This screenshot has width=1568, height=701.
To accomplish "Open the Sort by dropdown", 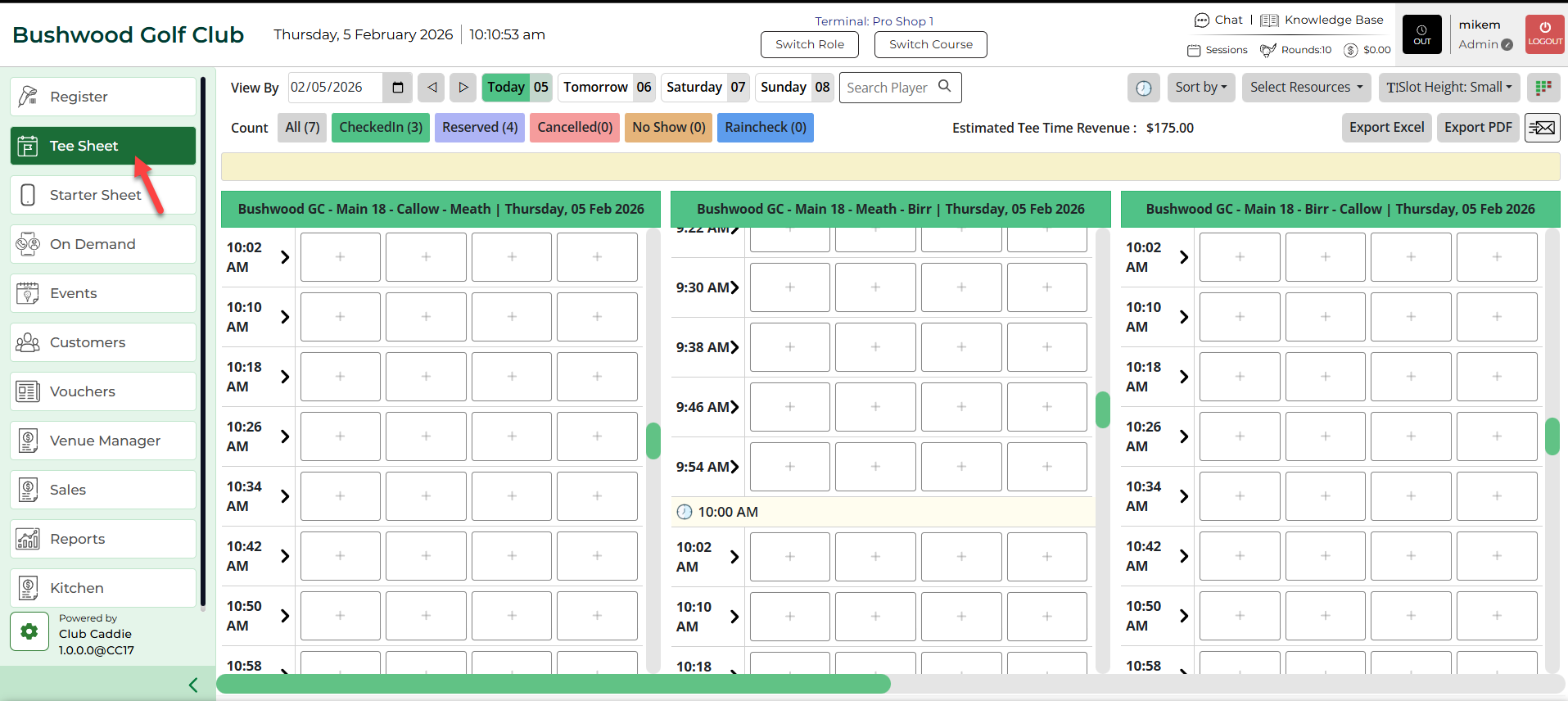I will click(1200, 88).
